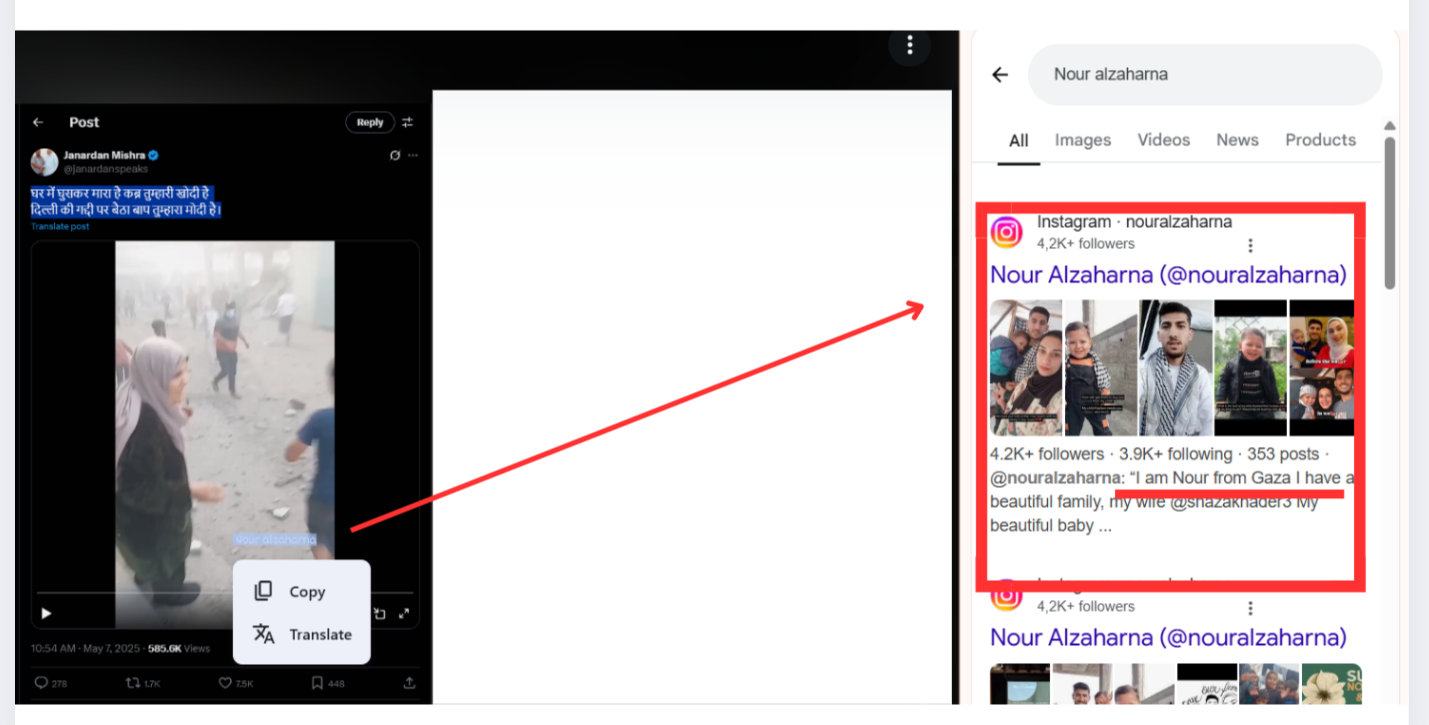
Task: Select the All search tab
Action: pyautogui.click(x=1019, y=141)
